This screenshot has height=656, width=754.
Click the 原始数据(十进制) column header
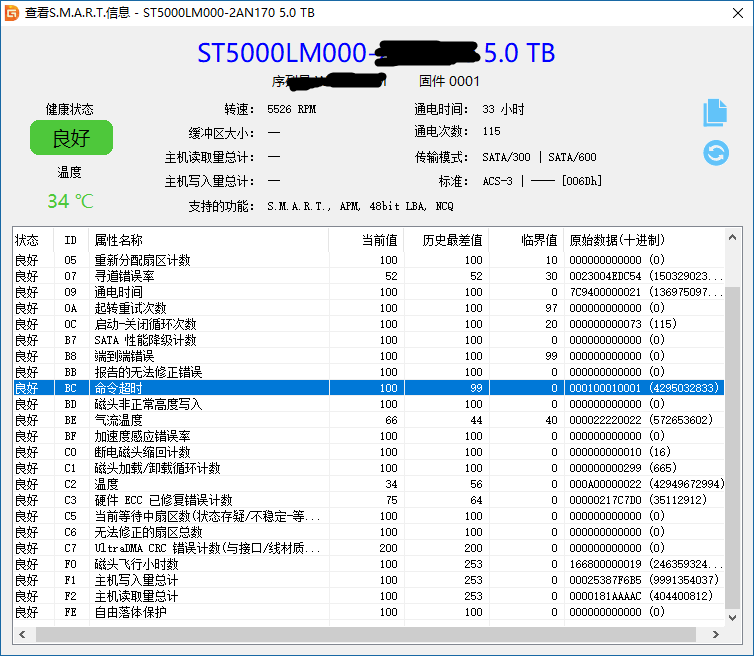click(x=644, y=240)
